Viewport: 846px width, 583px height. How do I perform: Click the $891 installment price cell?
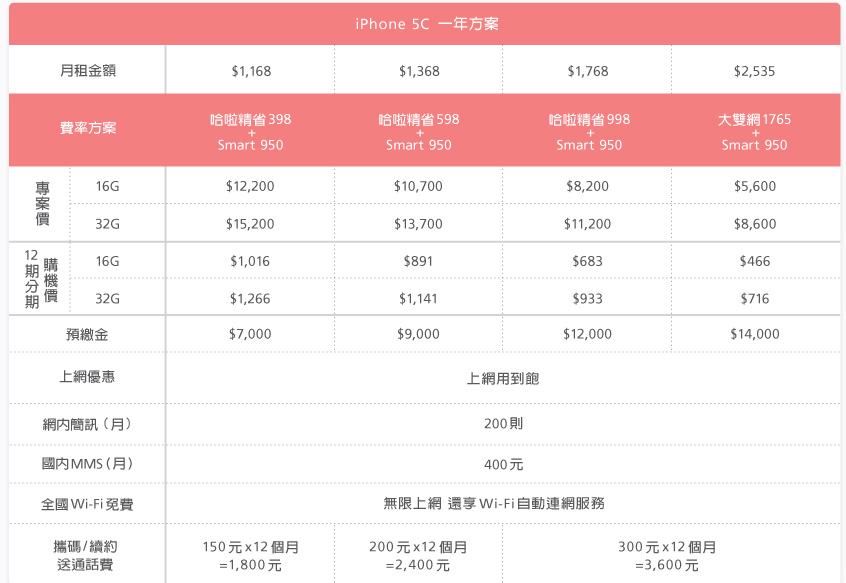click(418, 261)
